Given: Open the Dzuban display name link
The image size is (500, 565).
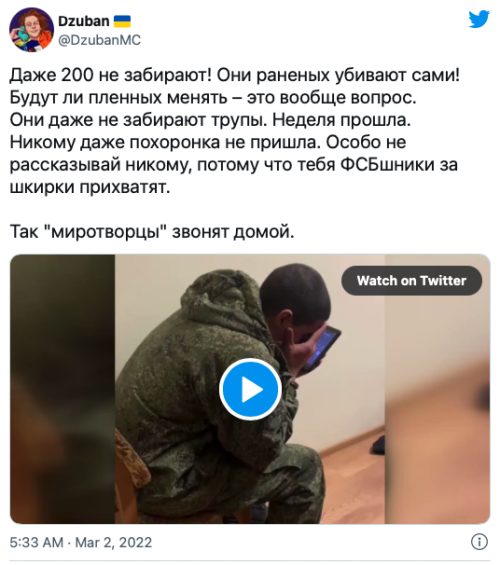Looking at the screenshot, I should coord(84,21).
